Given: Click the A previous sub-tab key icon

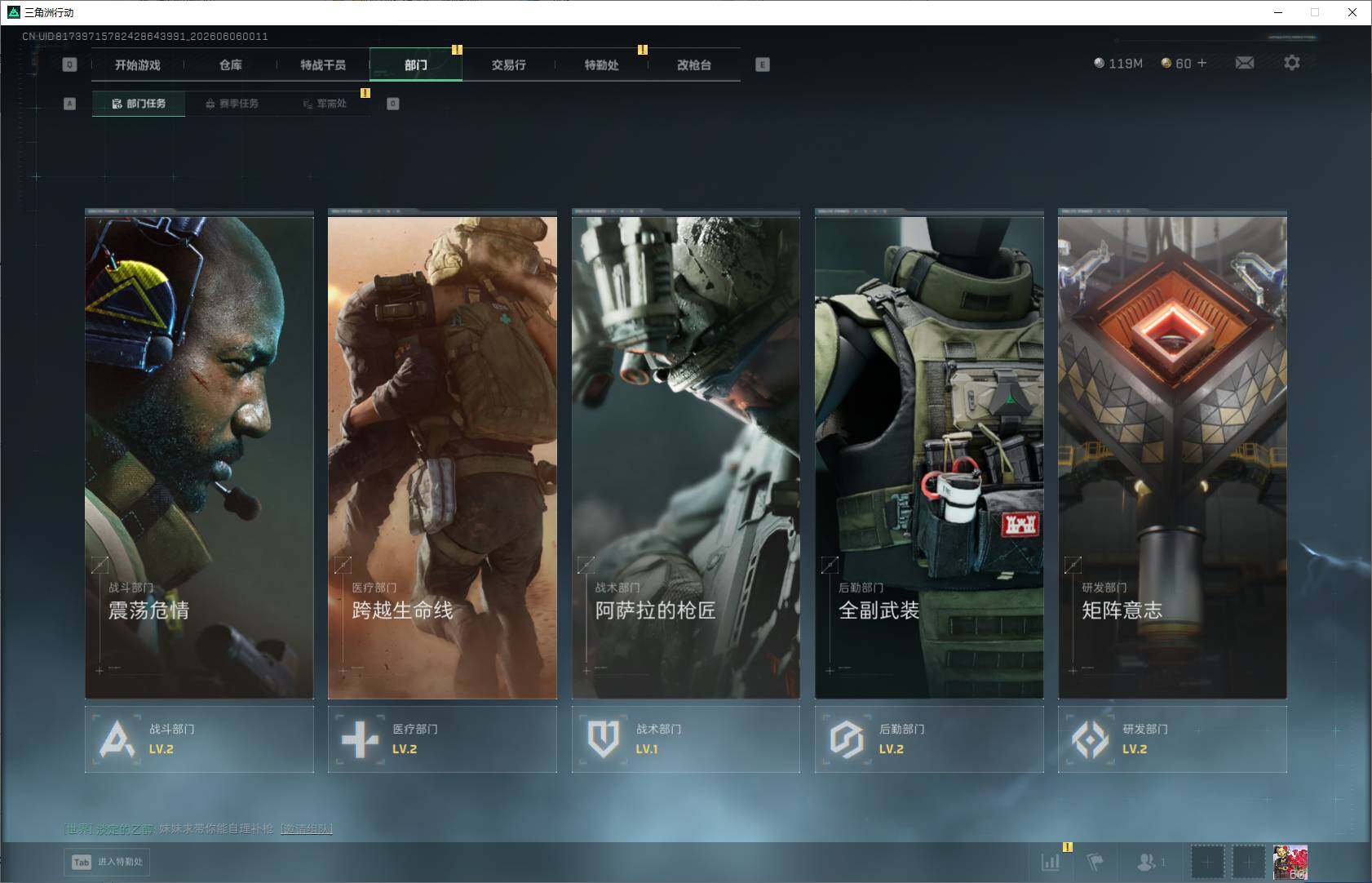Looking at the screenshot, I should click(69, 104).
